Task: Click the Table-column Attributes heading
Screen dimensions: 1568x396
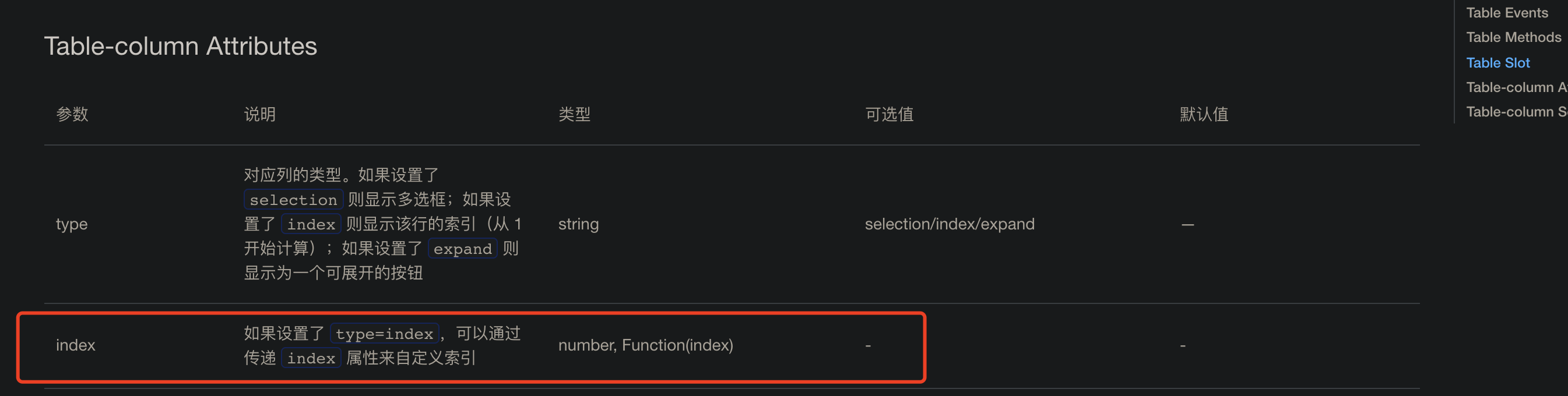Action: pyautogui.click(x=180, y=45)
